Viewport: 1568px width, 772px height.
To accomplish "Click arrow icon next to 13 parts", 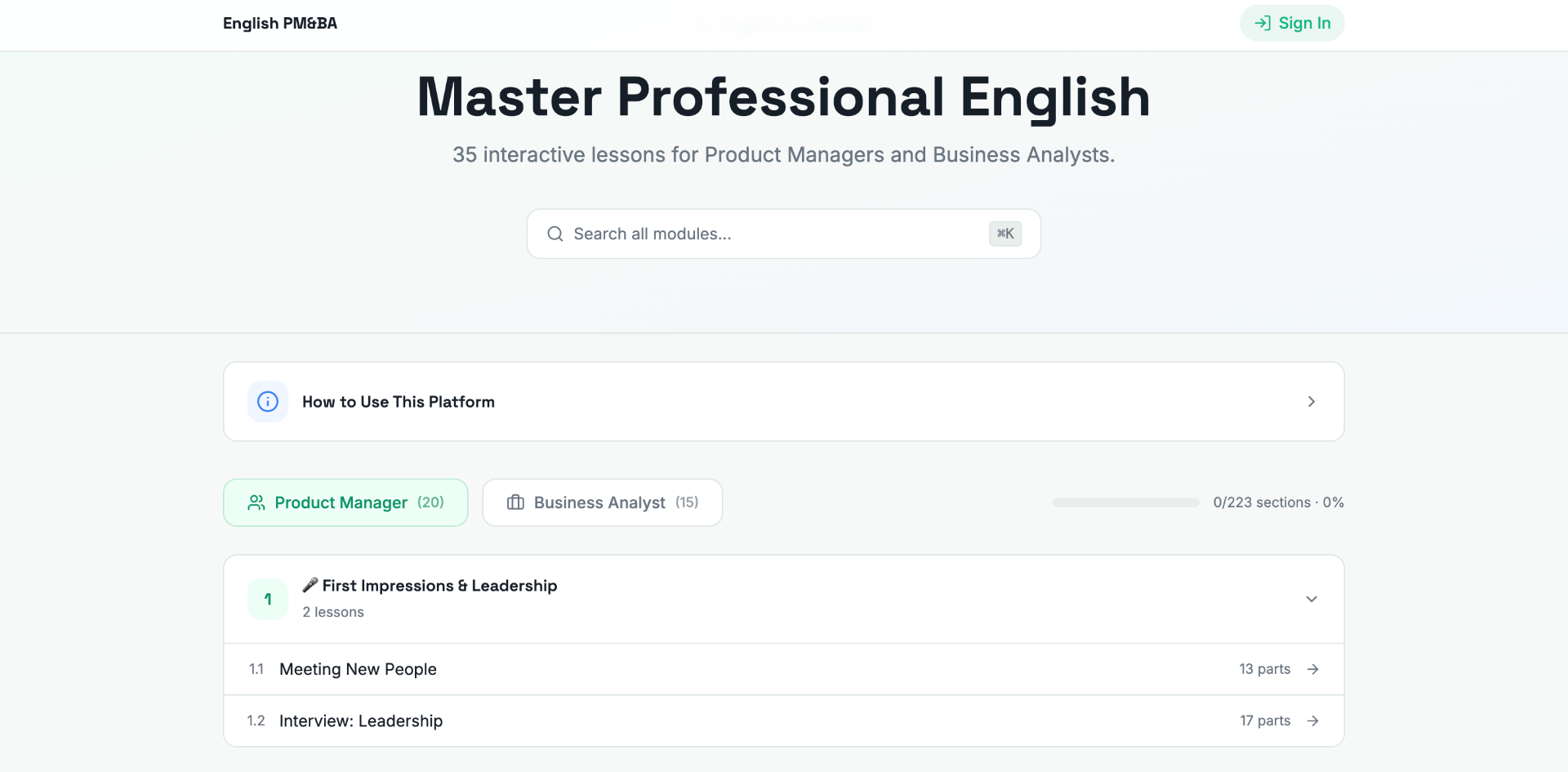I will coord(1313,669).
